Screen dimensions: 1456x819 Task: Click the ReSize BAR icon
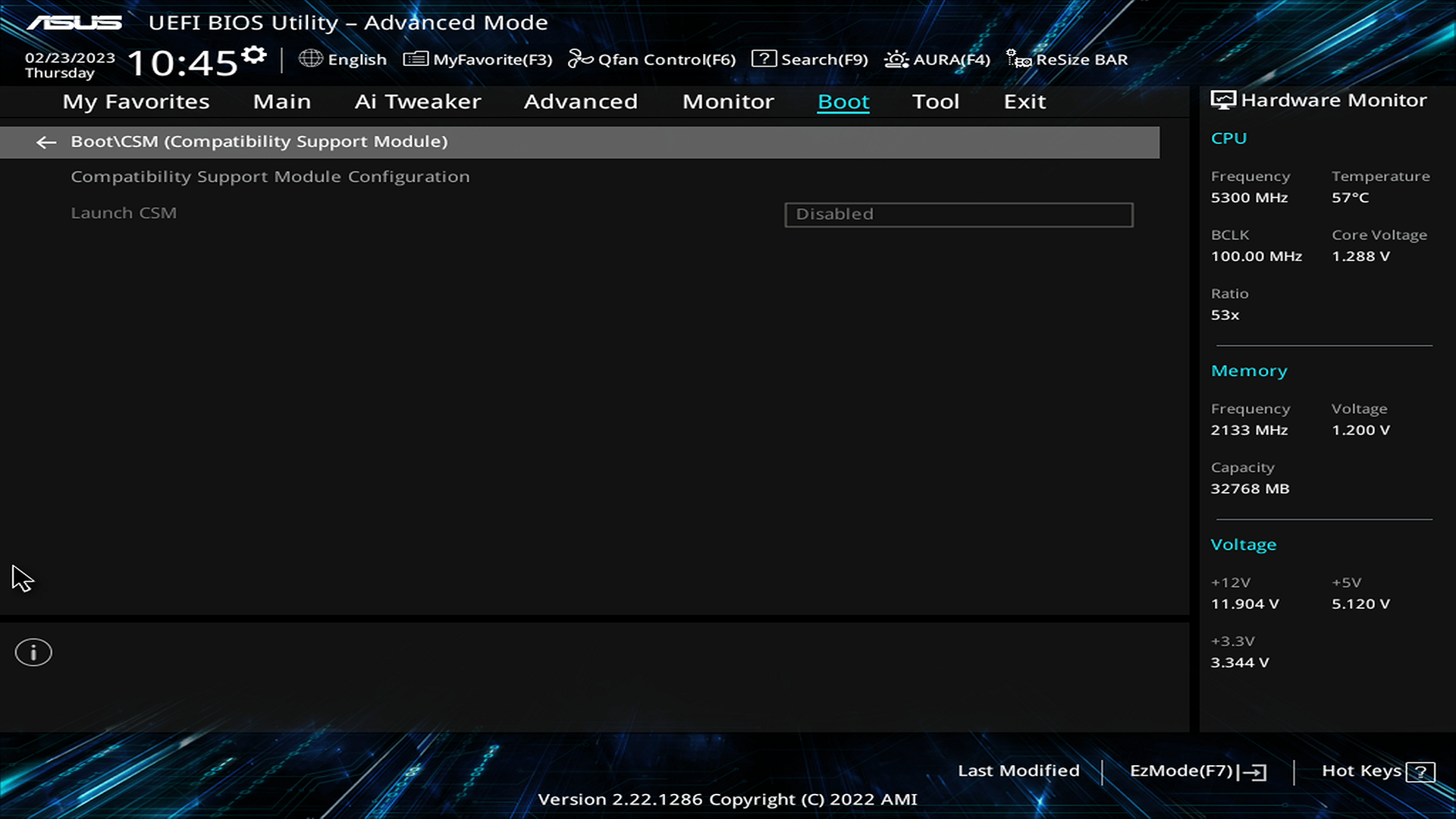[1018, 59]
